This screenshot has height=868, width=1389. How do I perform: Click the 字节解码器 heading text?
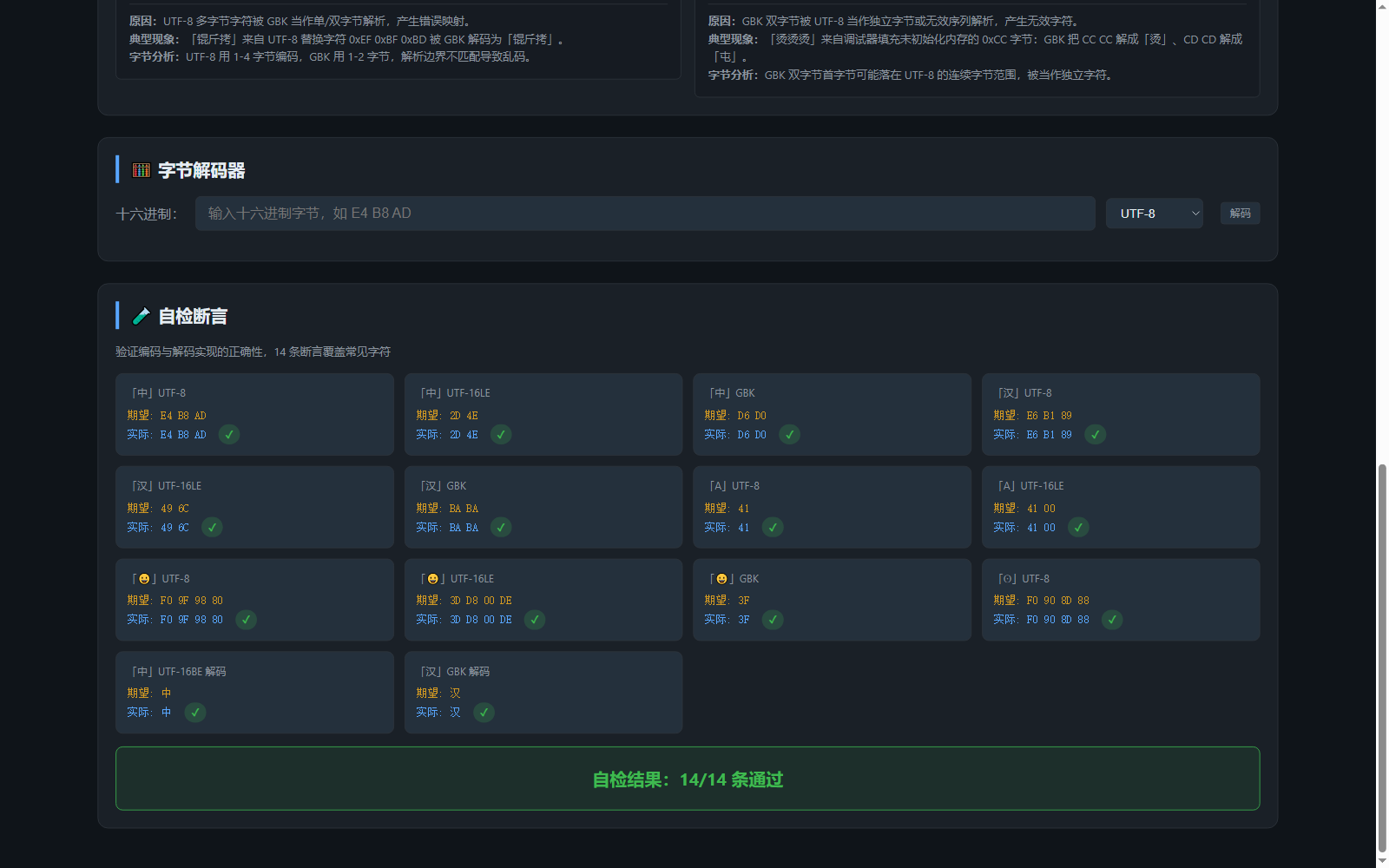pos(201,170)
